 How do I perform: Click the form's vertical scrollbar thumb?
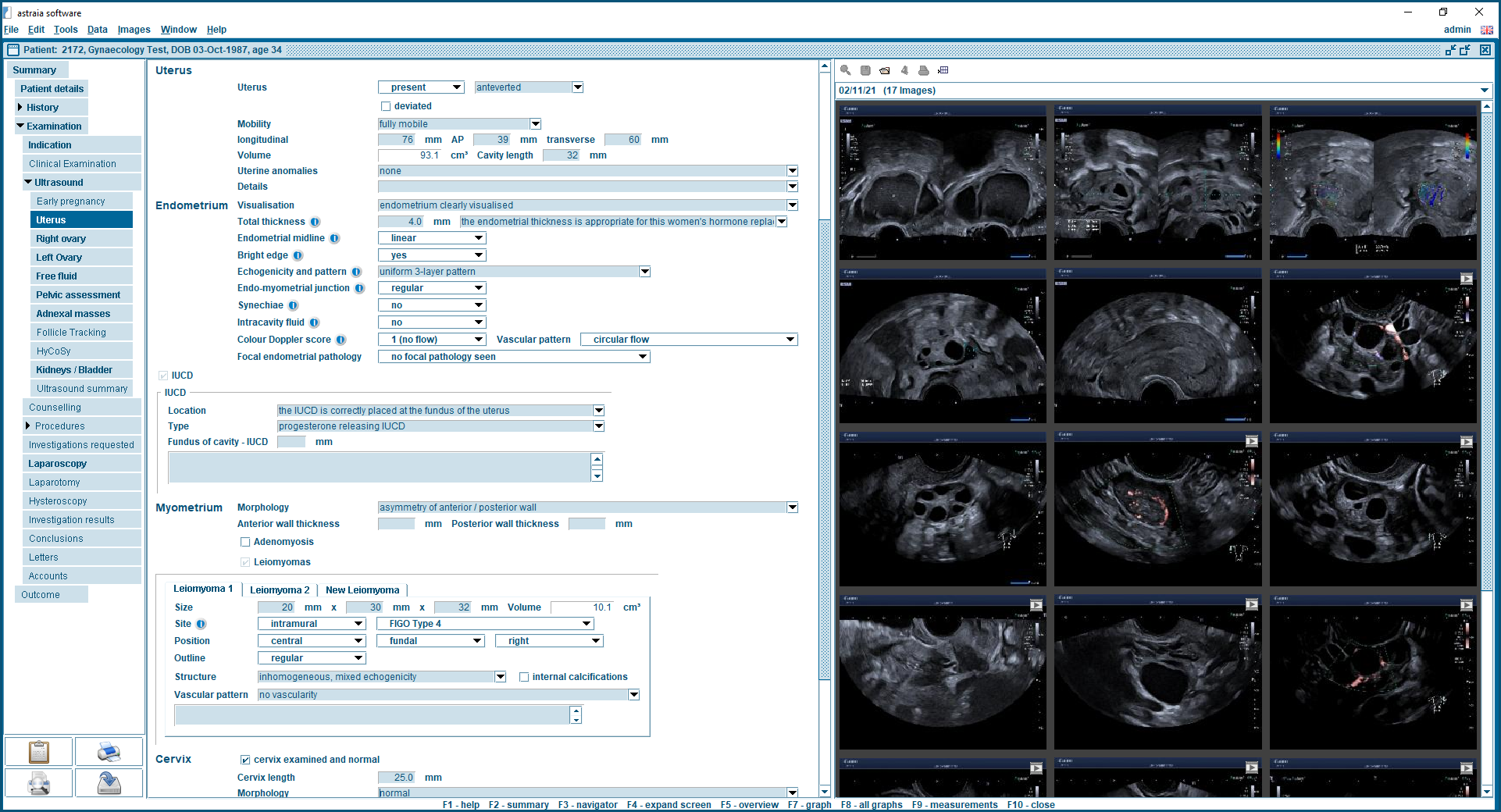click(824, 449)
